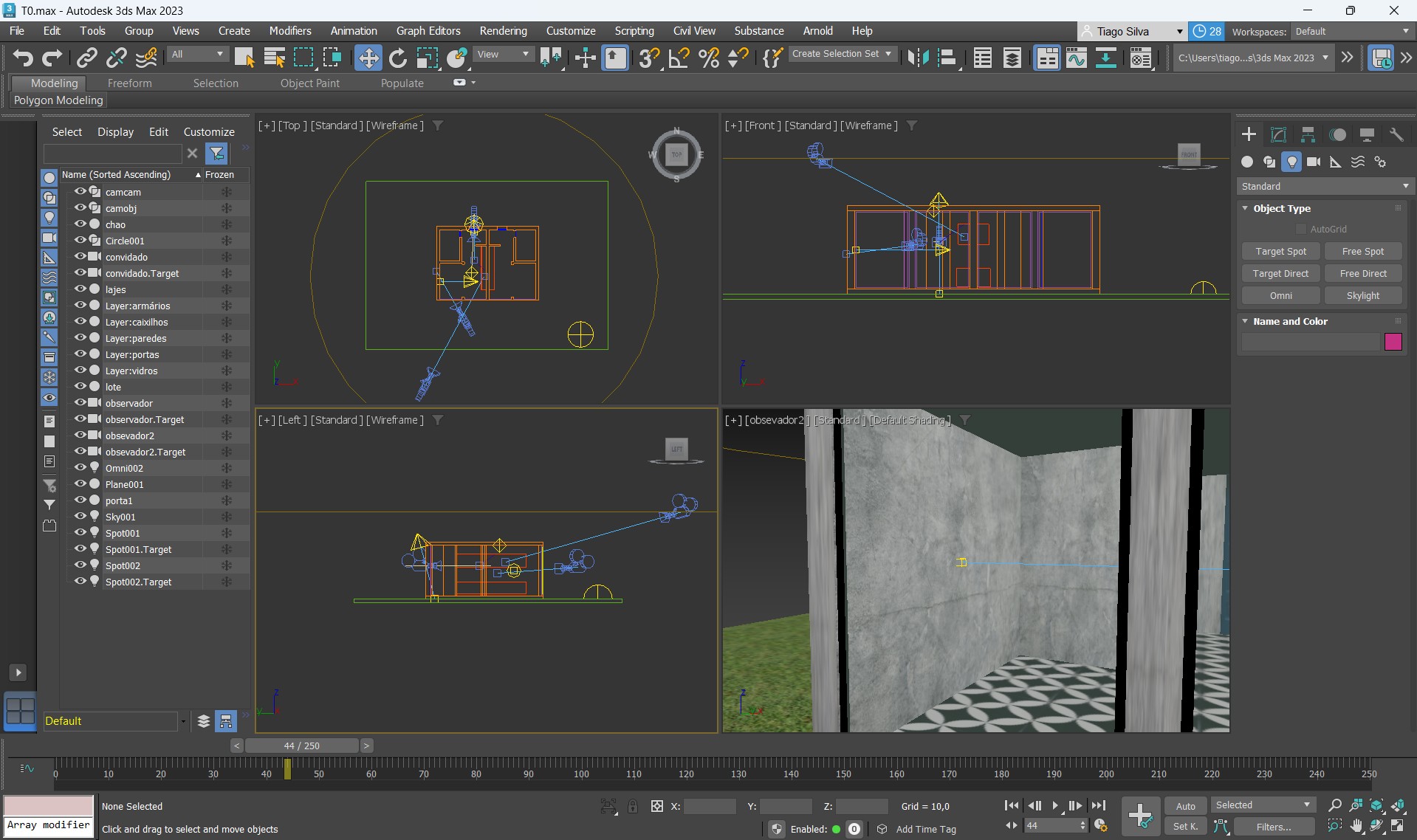This screenshot has height=840, width=1417.
Task: Click the Play Animation button
Action: coord(1055,806)
